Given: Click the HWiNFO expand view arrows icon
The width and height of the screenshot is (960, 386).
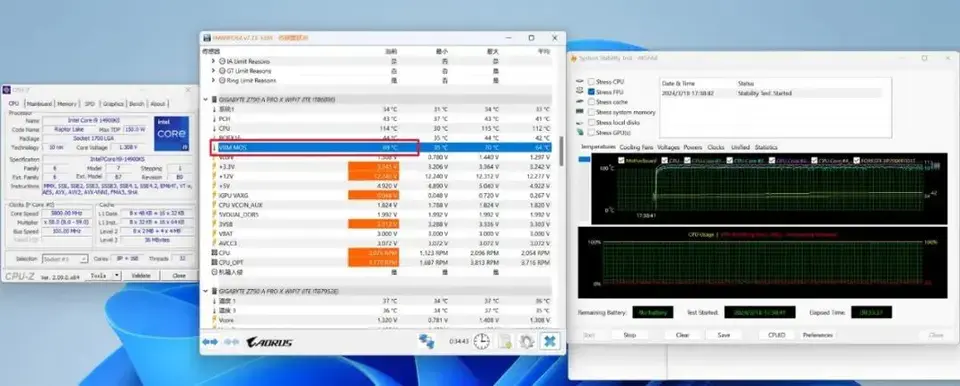Looking at the screenshot, I should [210, 342].
